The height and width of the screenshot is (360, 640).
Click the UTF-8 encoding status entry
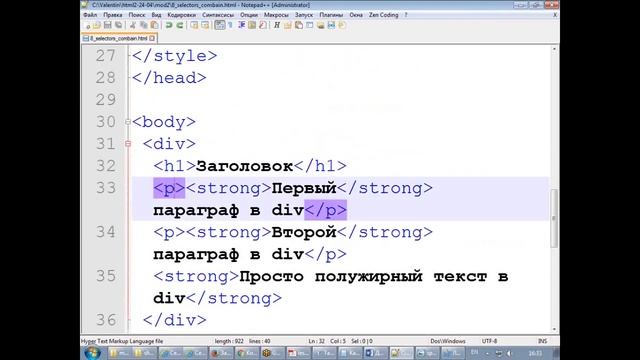pyautogui.click(x=489, y=341)
